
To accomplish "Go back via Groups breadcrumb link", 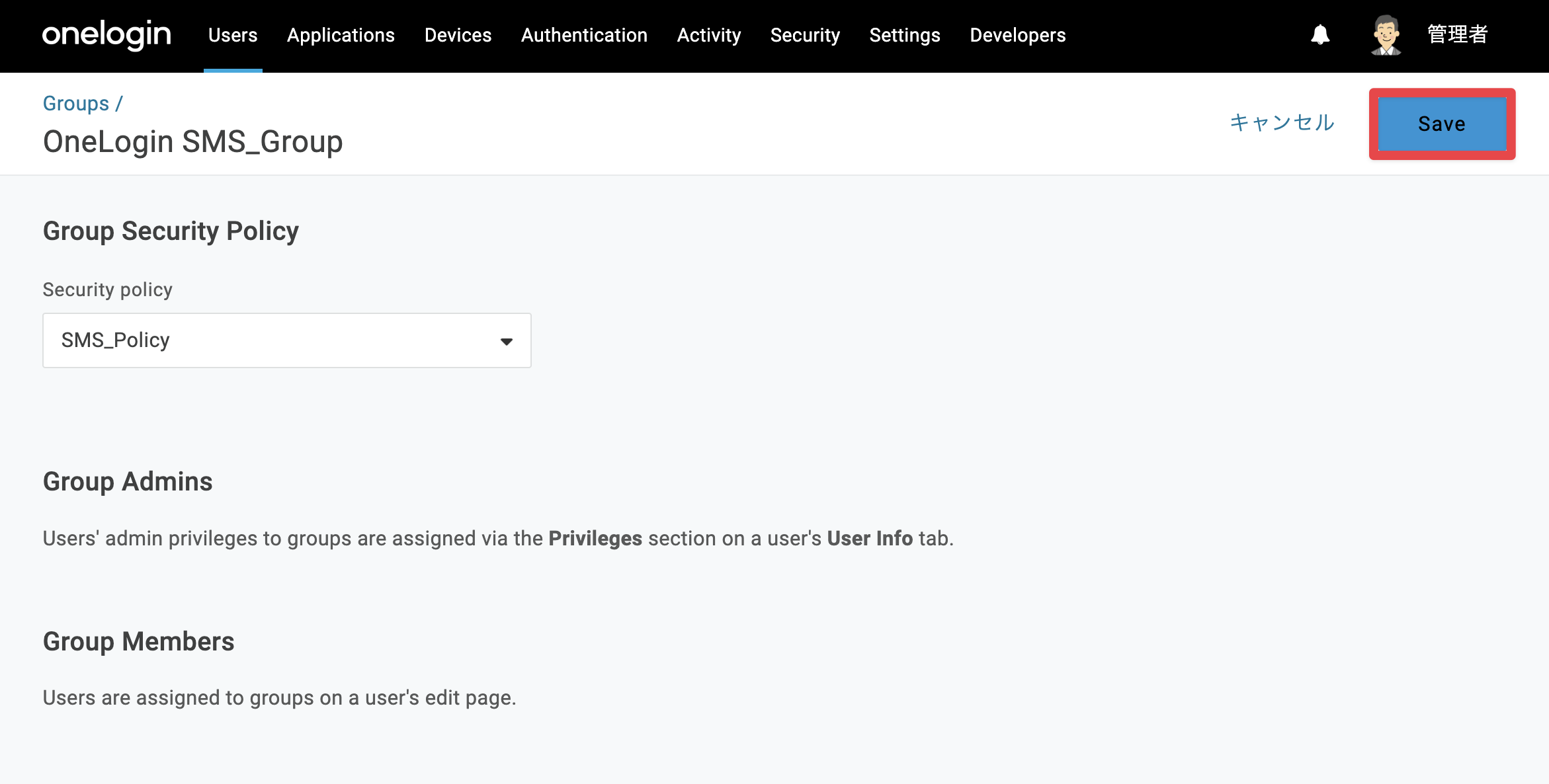I will tap(76, 103).
